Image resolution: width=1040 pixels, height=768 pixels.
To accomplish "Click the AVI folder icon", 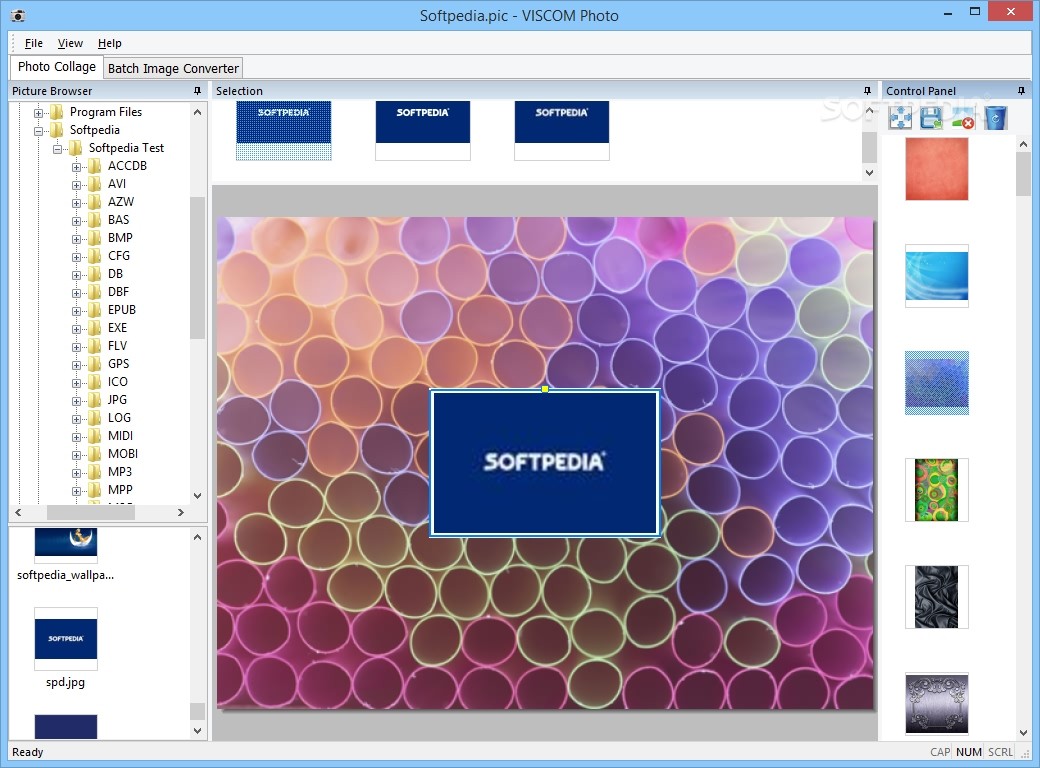I will pyautogui.click(x=96, y=184).
